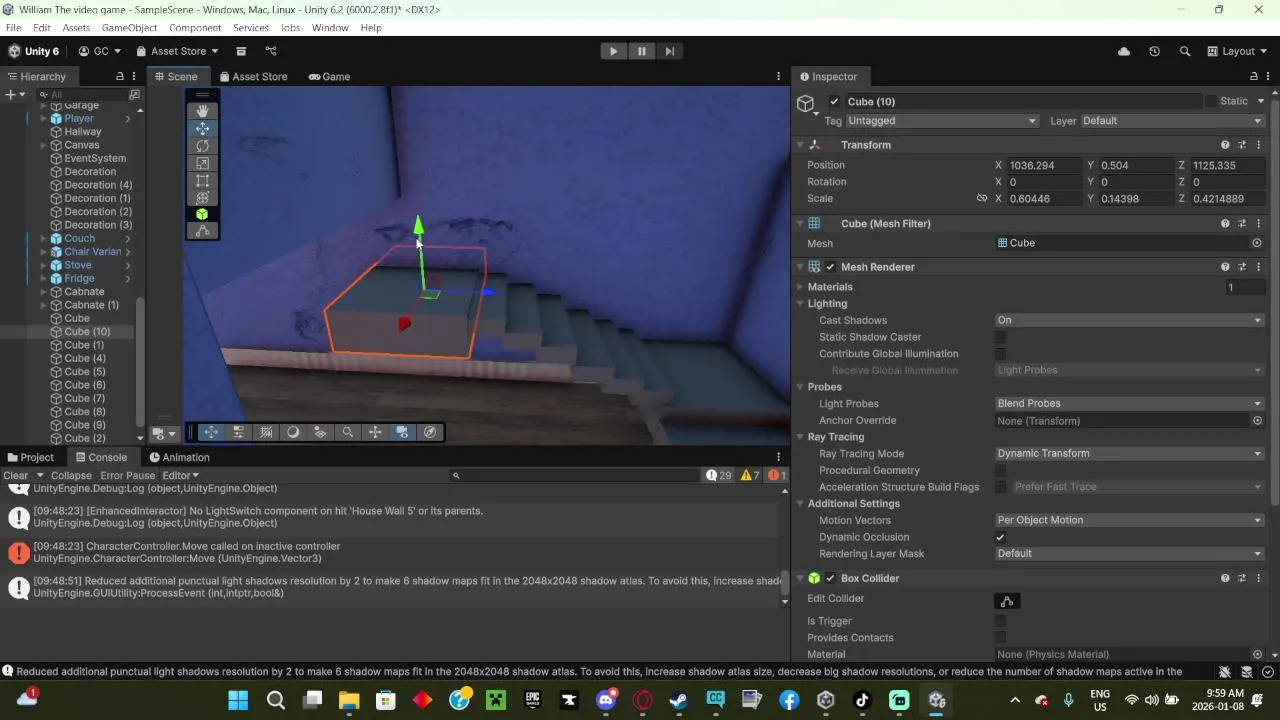The image size is (1280, 720).
Task: Open the Cast Shadows dropdown
Action: click(1129, 320)
